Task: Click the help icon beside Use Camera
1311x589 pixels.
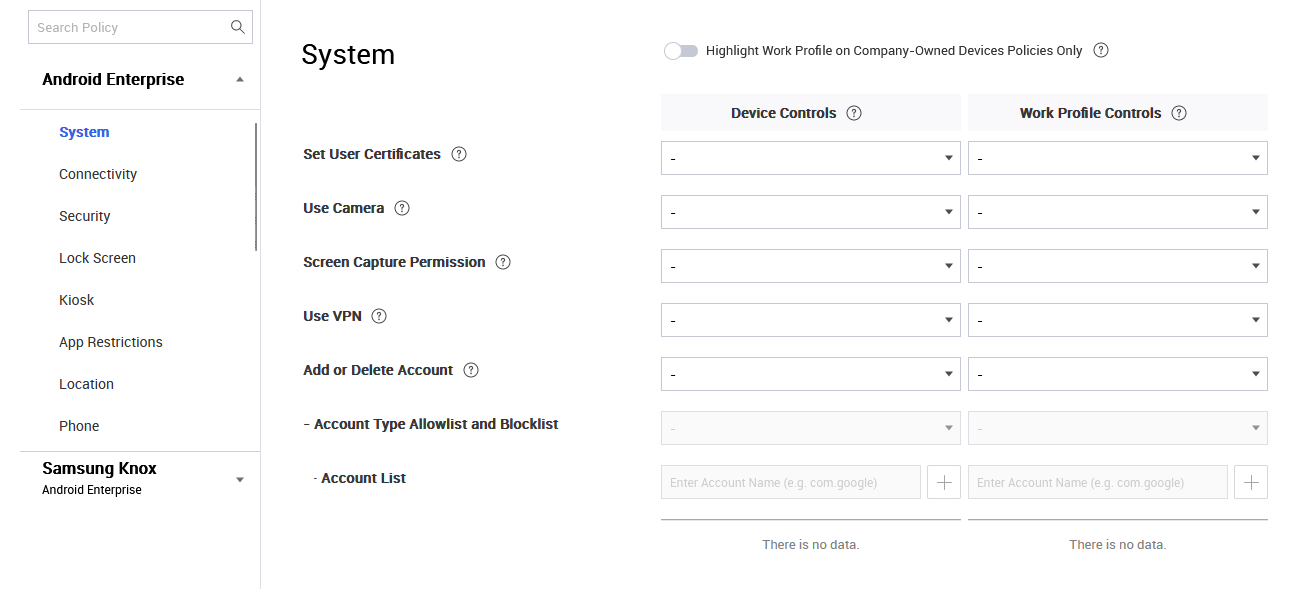Action: 401,207
